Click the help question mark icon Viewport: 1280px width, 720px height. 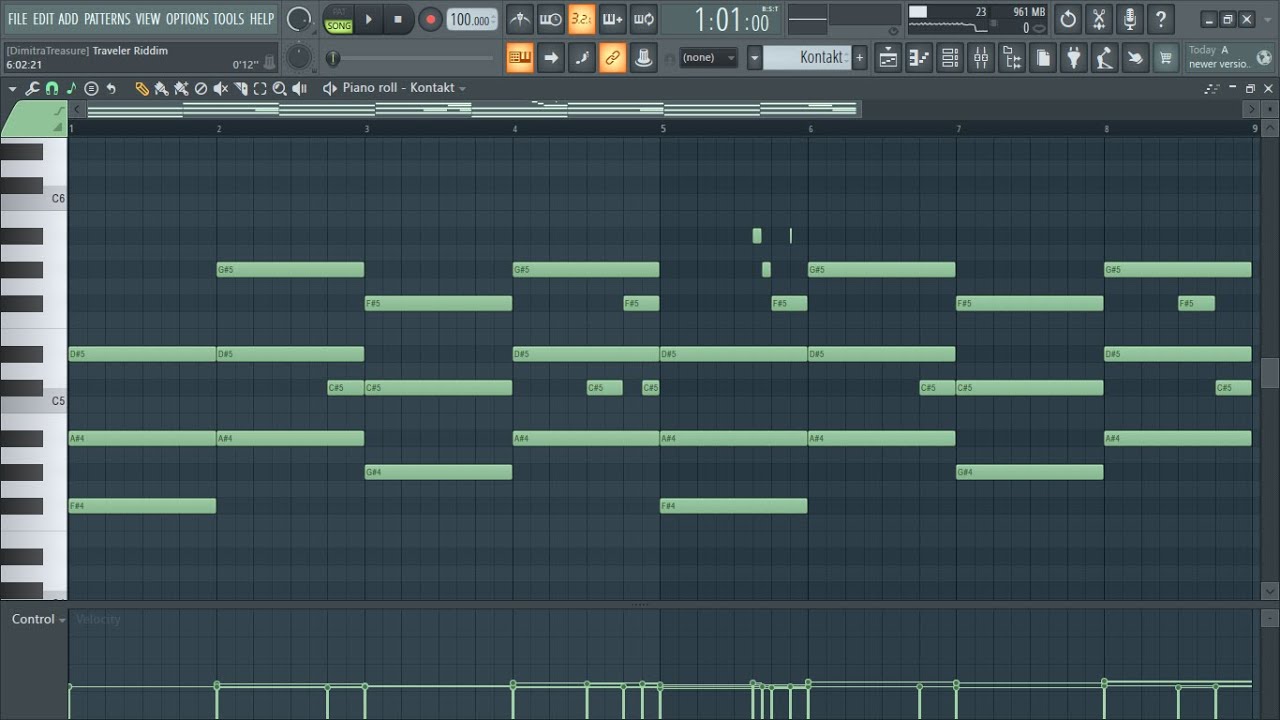[x=1161, y=19]
